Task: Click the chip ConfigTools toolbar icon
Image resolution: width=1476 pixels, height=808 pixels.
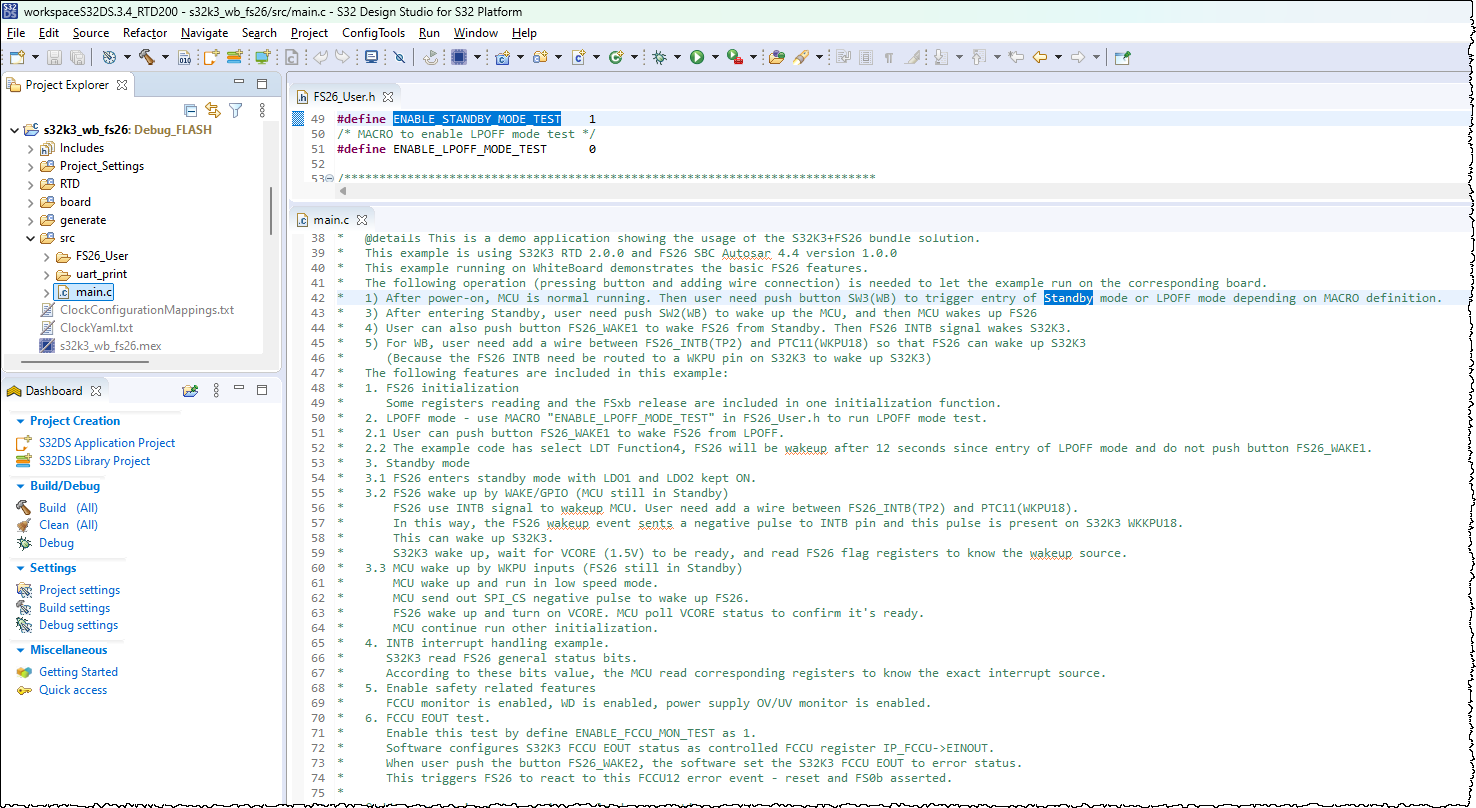Action: [459, 57]
